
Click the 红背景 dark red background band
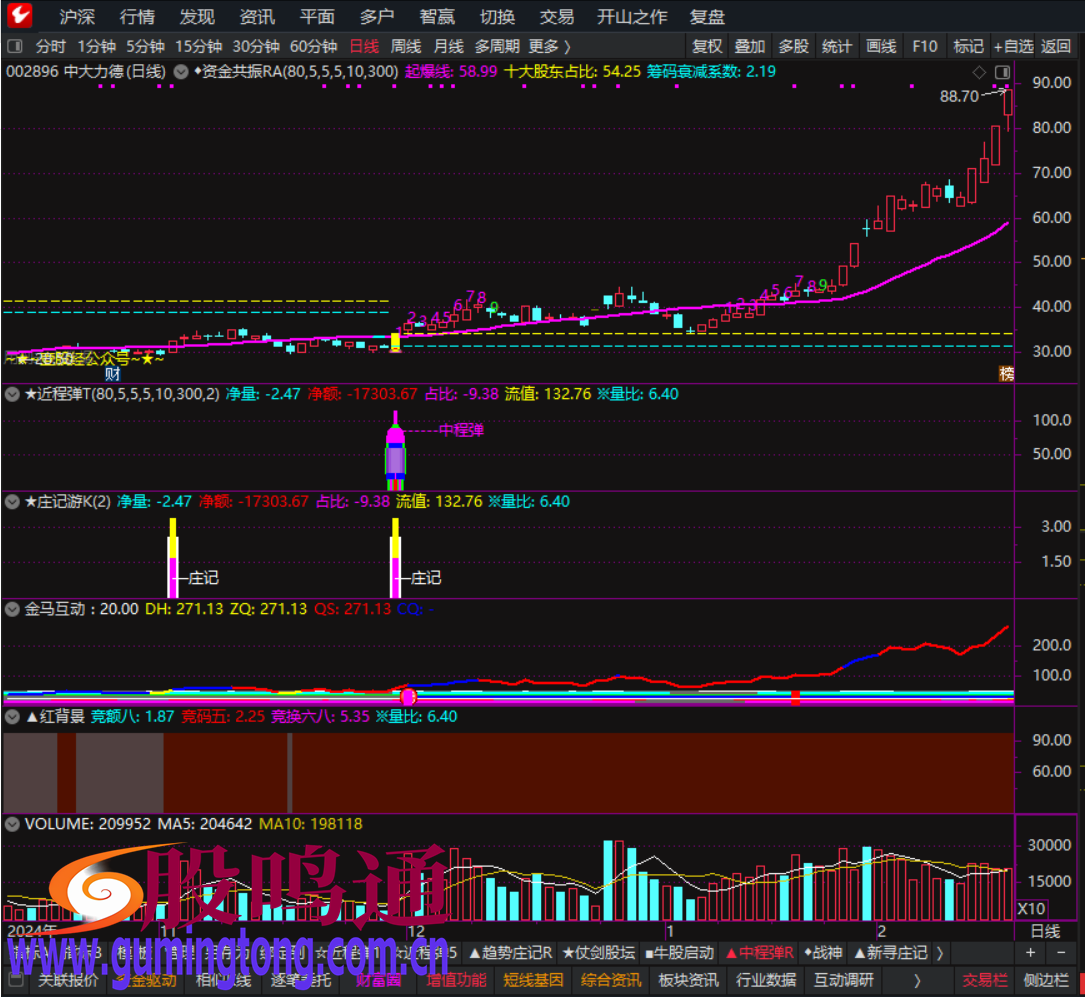[600, 772]
